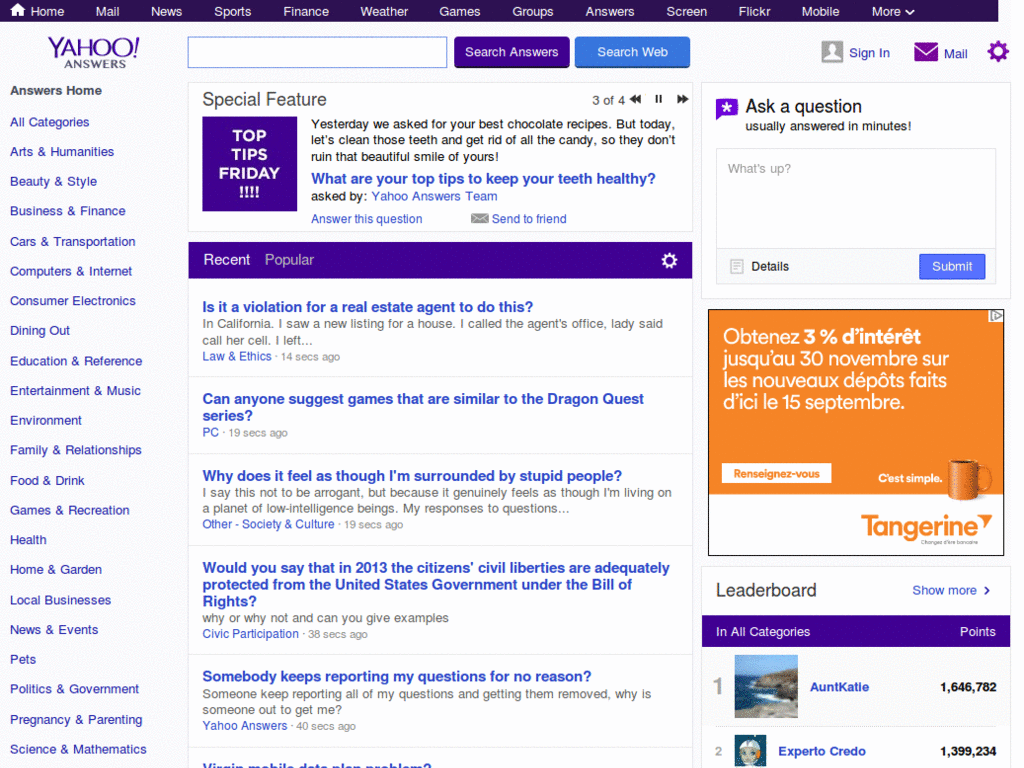Viewport: 1024px width, 768px height.
Task: Open Family & Relationships category
Action: [x=76, y=450]
